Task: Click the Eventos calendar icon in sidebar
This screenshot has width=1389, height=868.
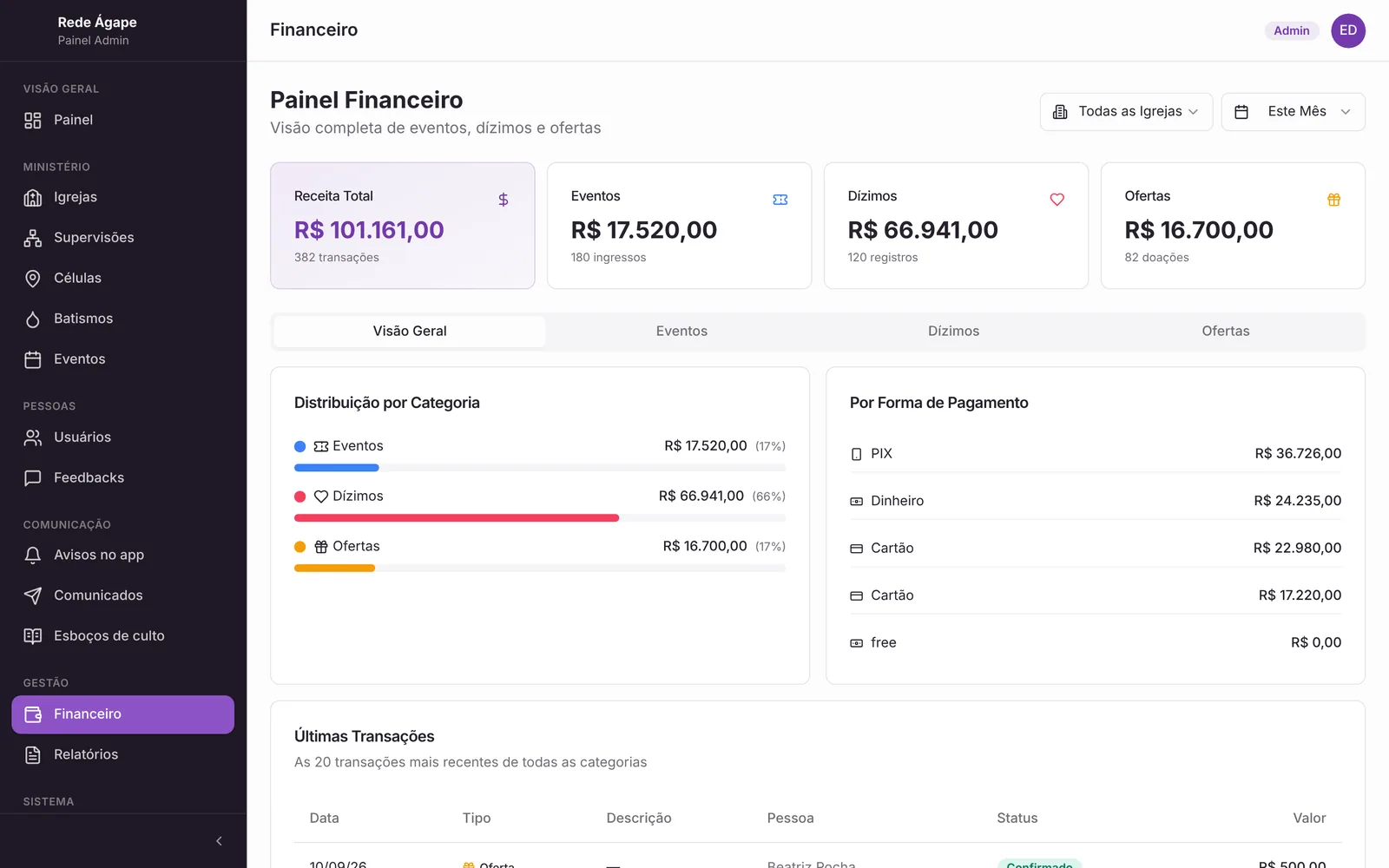Action: [x=33, y=359]
